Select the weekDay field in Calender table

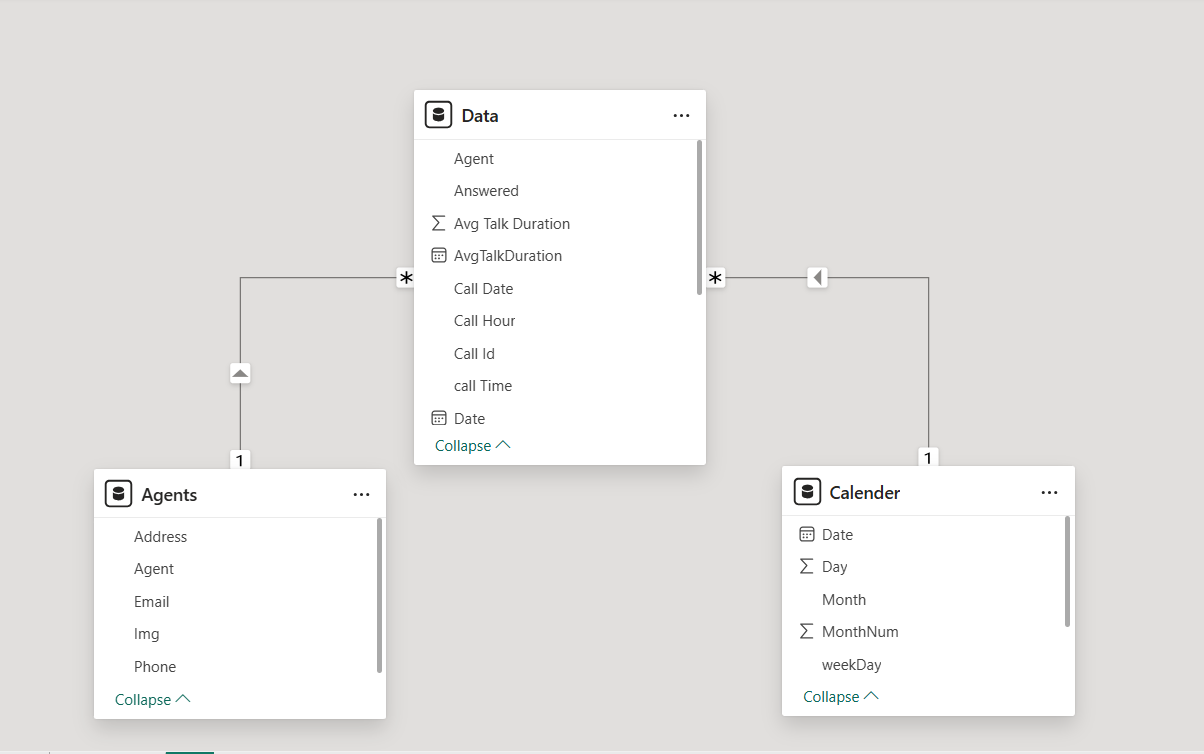pyautogui.click(x=851, y=665)
